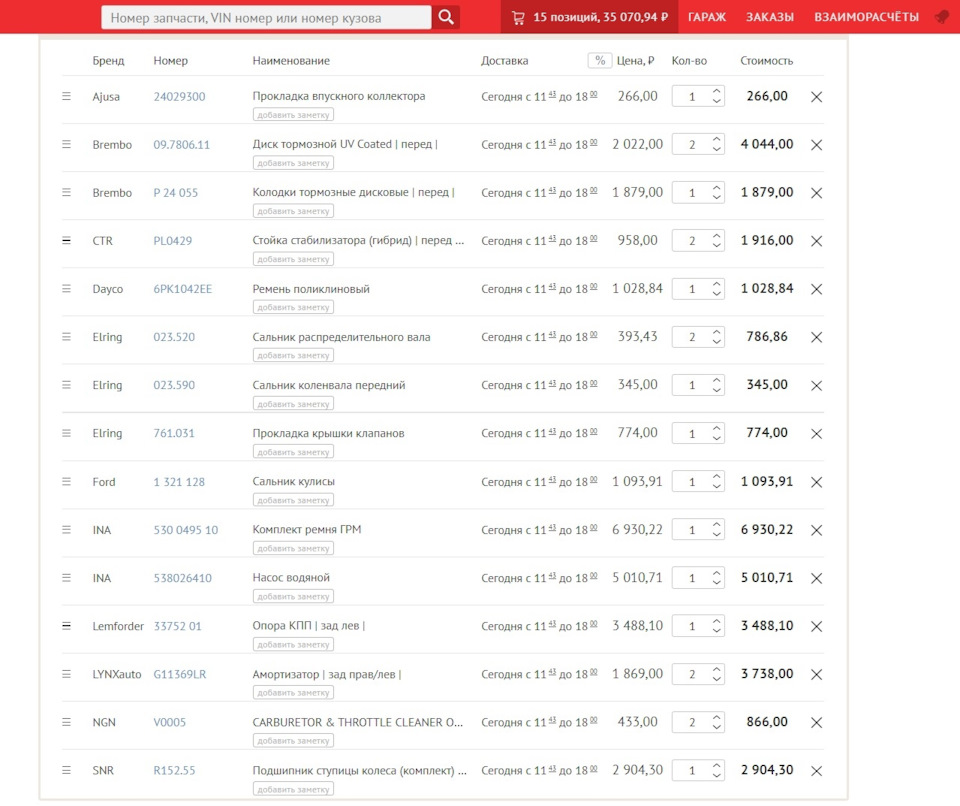Click the megaphone notification icon

[941, 17]
